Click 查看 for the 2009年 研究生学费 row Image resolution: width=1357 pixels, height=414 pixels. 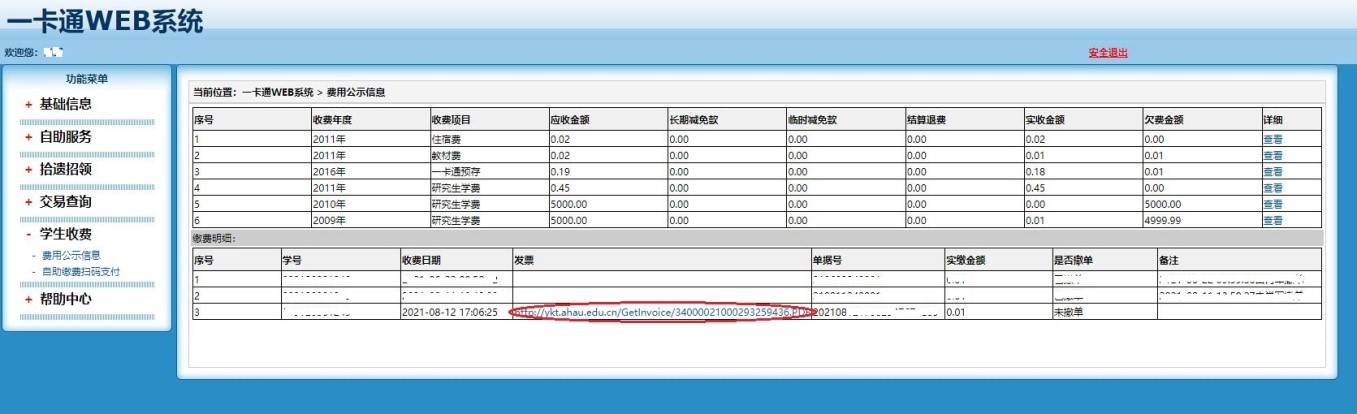coord(1272,220)
